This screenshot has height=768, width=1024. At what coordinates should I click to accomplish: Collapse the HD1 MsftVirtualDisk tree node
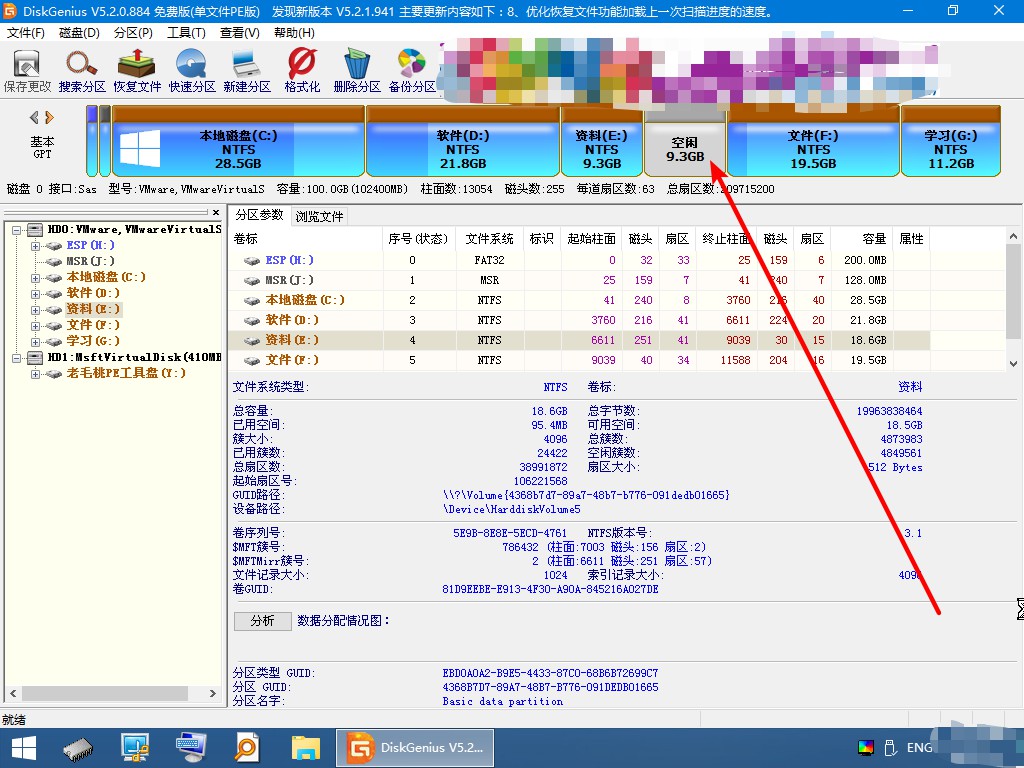(x=17, y=358)
